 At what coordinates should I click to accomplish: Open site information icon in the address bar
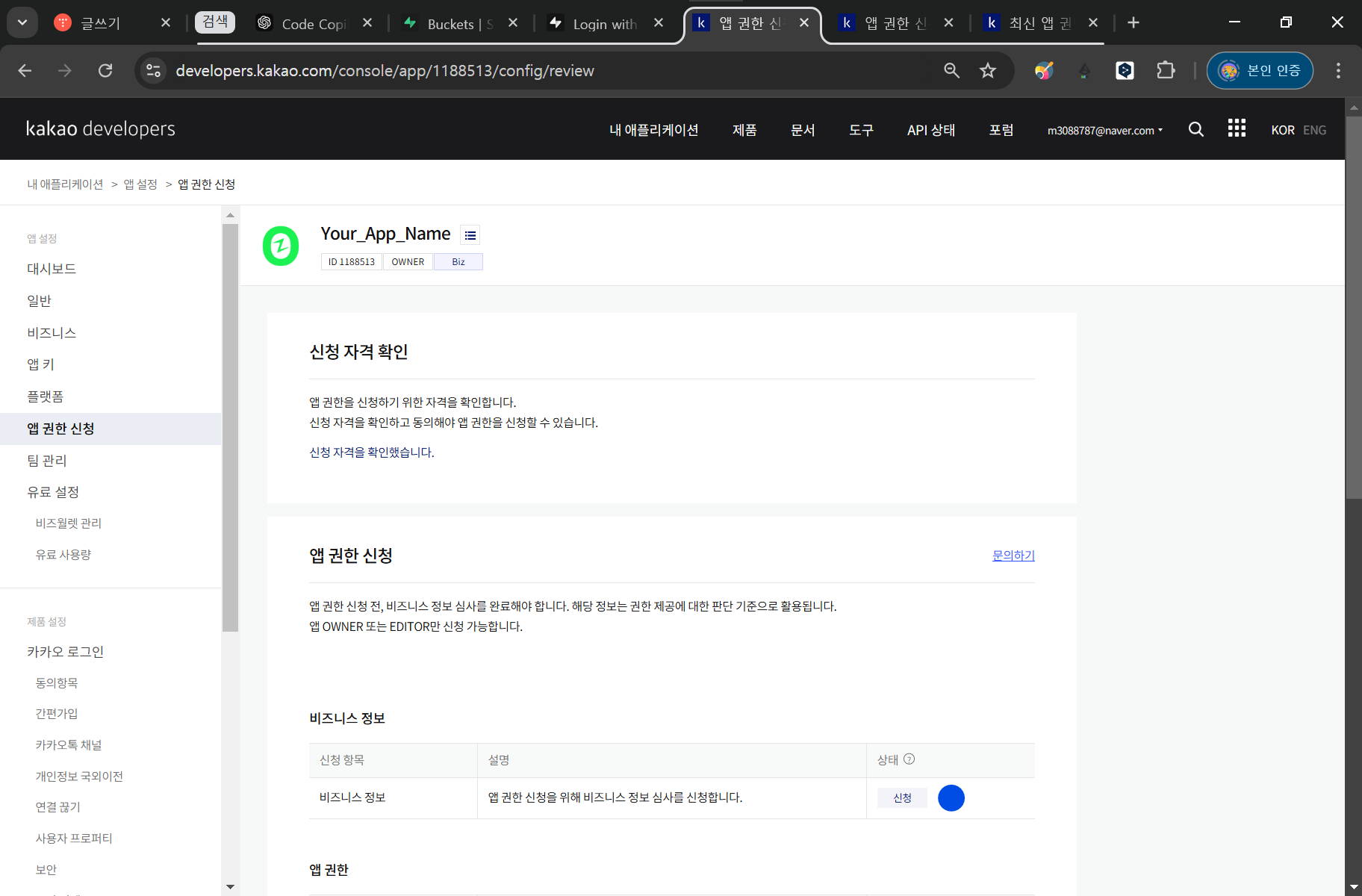pyautogui.click(x=153, y=70)
